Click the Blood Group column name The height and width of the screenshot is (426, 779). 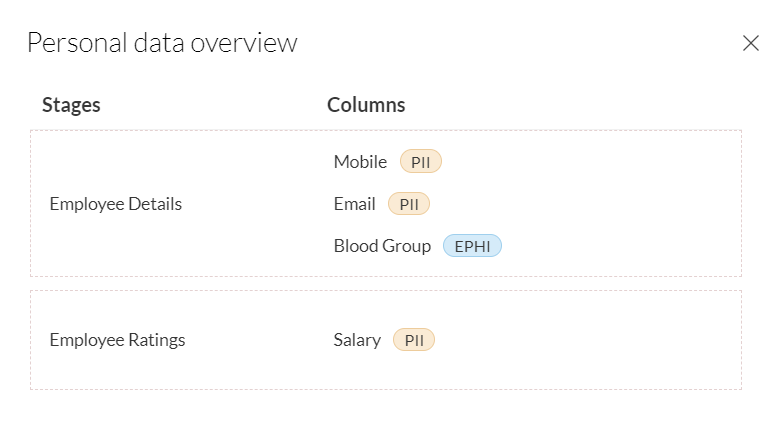tap(382, 246)
